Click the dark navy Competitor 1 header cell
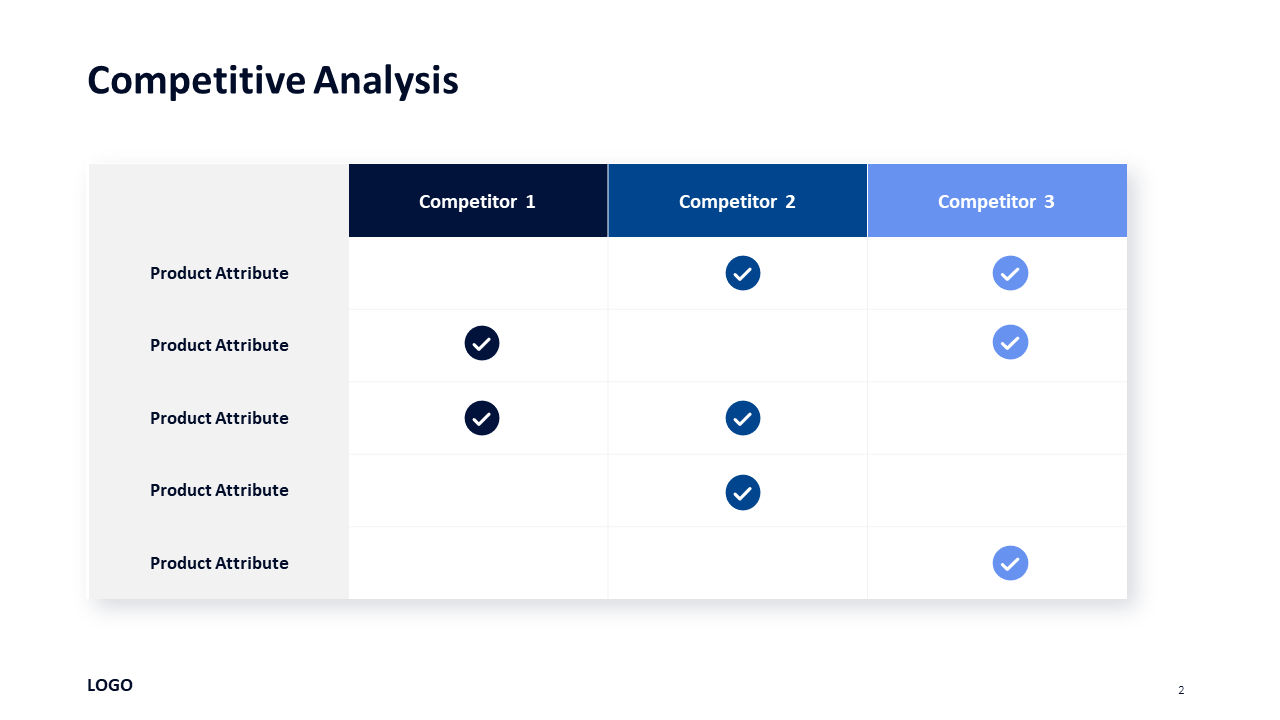Viewport: 1280px width, 720px height. [x=478, y=201]
